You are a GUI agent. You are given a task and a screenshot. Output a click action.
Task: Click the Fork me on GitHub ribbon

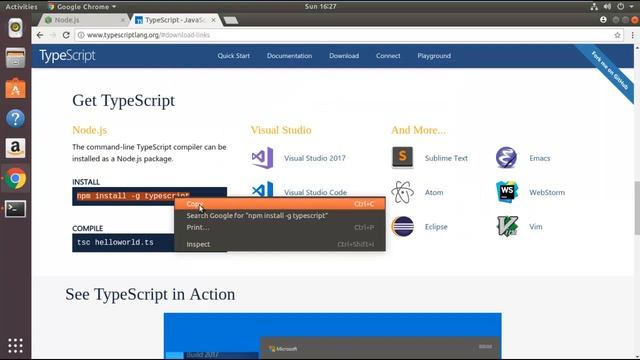click(x=610, y=71)
